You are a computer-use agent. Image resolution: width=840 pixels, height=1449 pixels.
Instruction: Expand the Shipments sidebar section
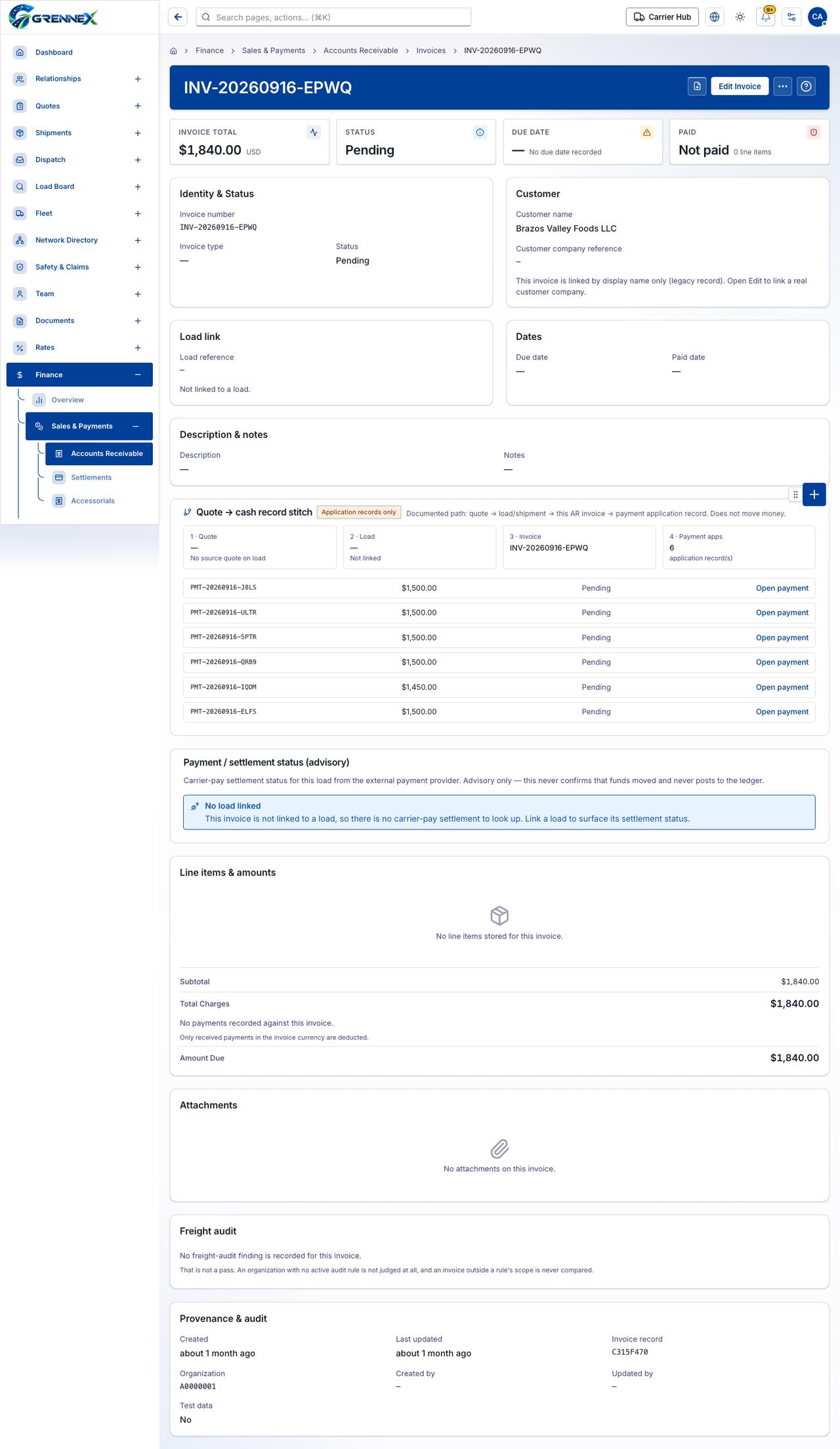[x=138, y=133]
